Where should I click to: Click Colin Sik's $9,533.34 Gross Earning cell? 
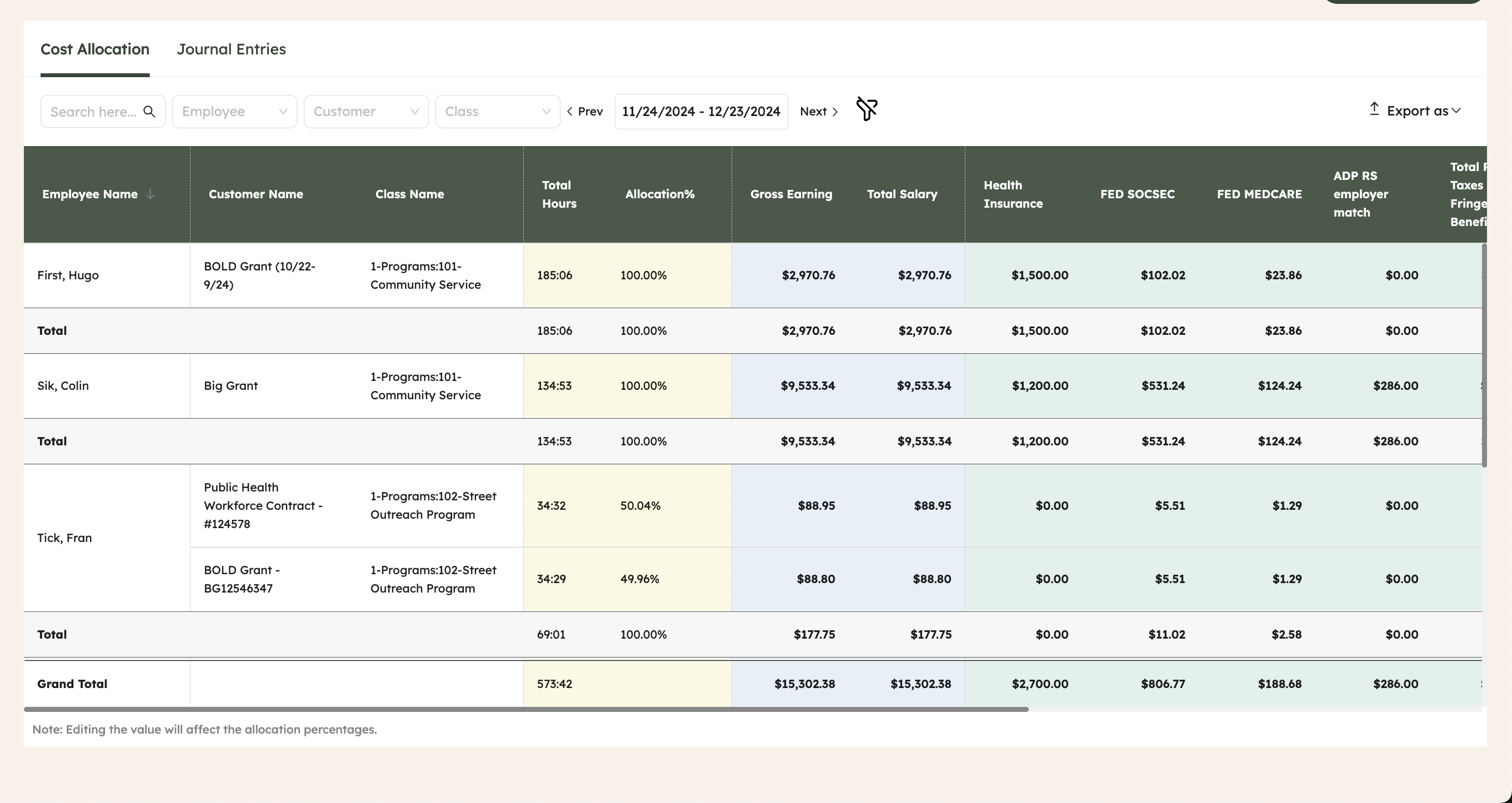coord(807,385)
